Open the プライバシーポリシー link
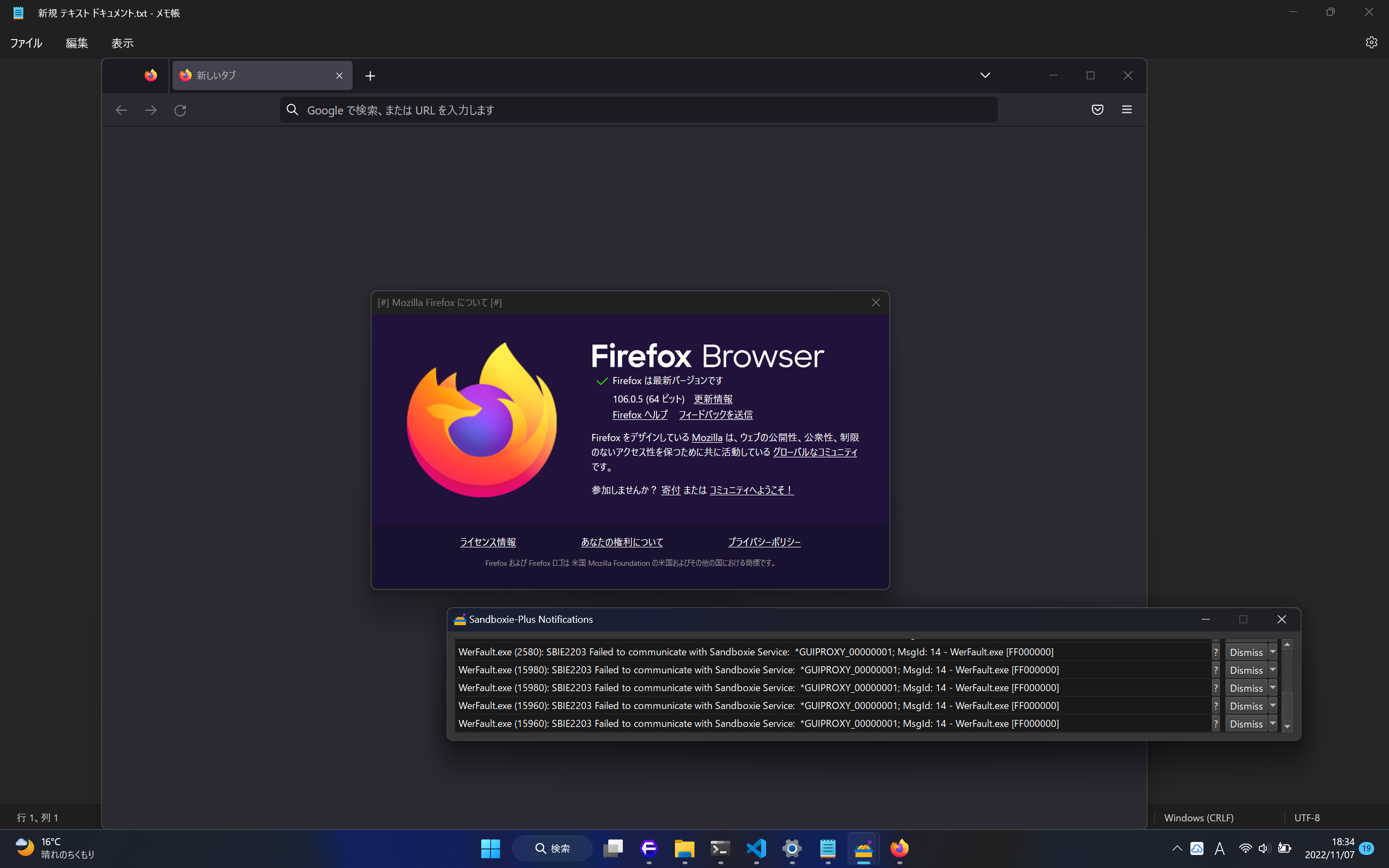This screenshot has width=1389, height=868. coord(764,541)
